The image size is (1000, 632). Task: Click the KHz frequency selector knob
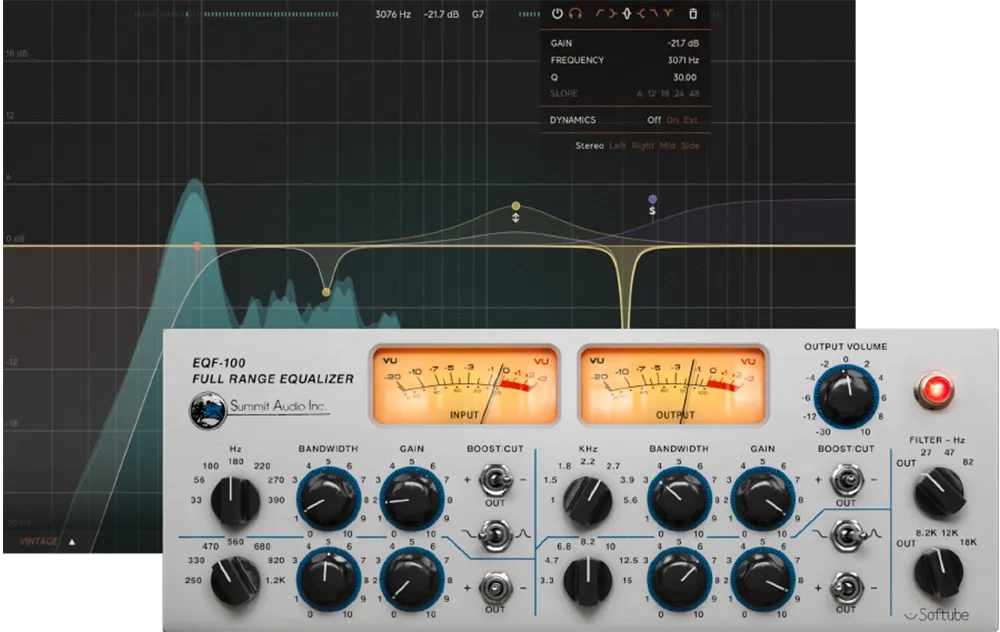[x=587, y=501]
